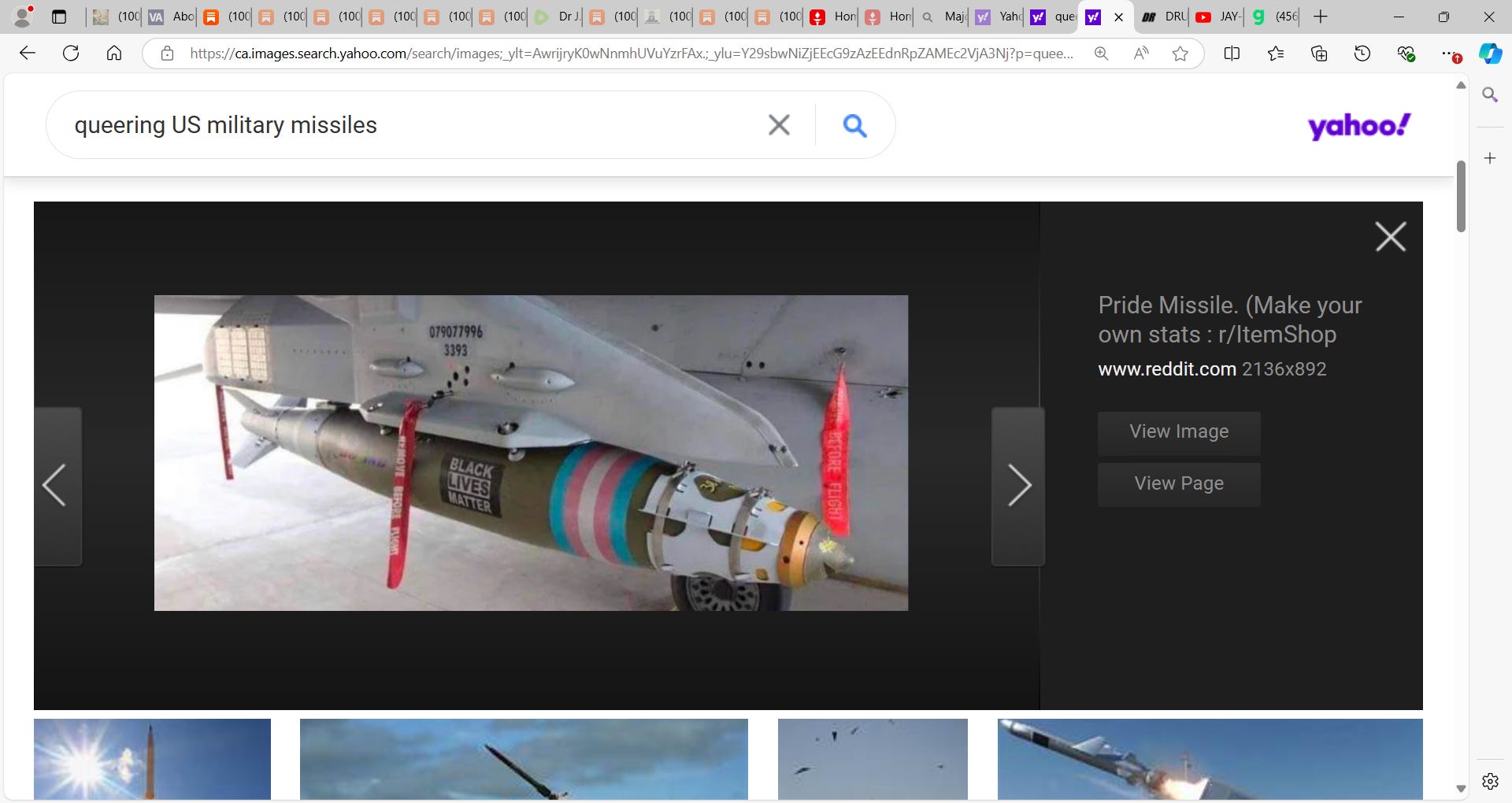Reload the current page
The height and width of the screenshot is (803, 1512).
71,54
